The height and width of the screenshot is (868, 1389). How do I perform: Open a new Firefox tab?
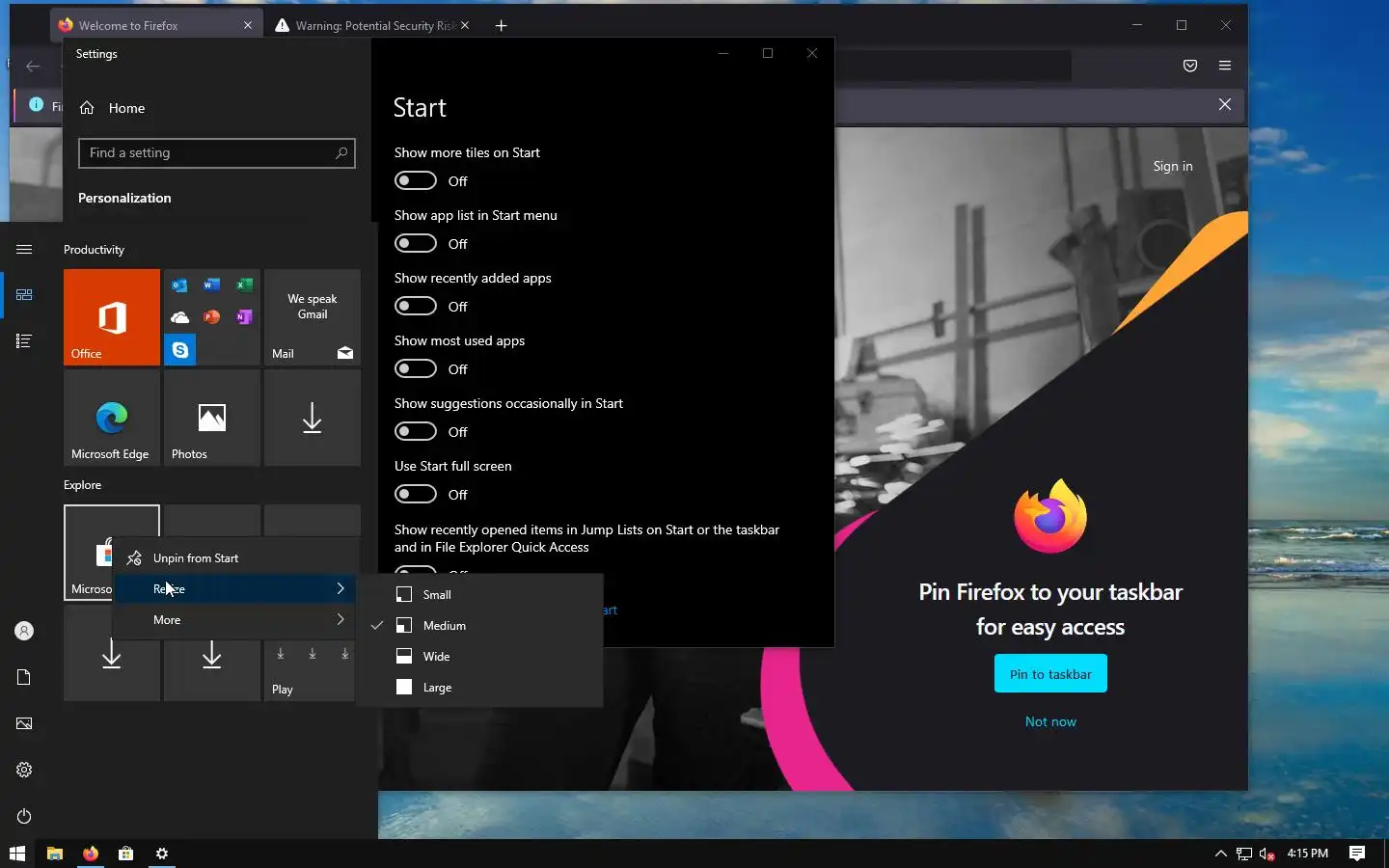click(x=501, y=25)
